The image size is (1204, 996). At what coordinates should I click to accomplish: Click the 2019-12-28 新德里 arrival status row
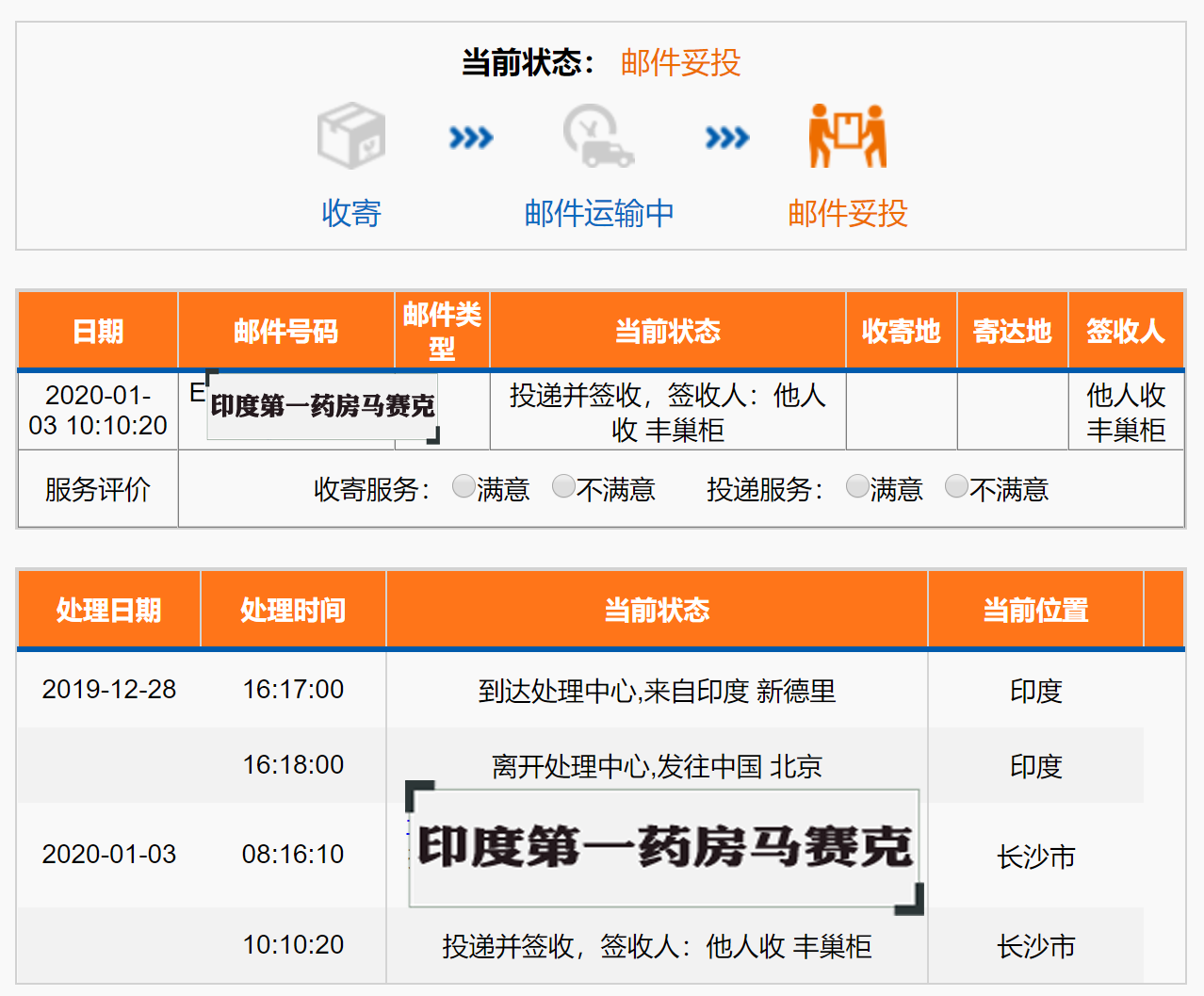pos(657,691)
